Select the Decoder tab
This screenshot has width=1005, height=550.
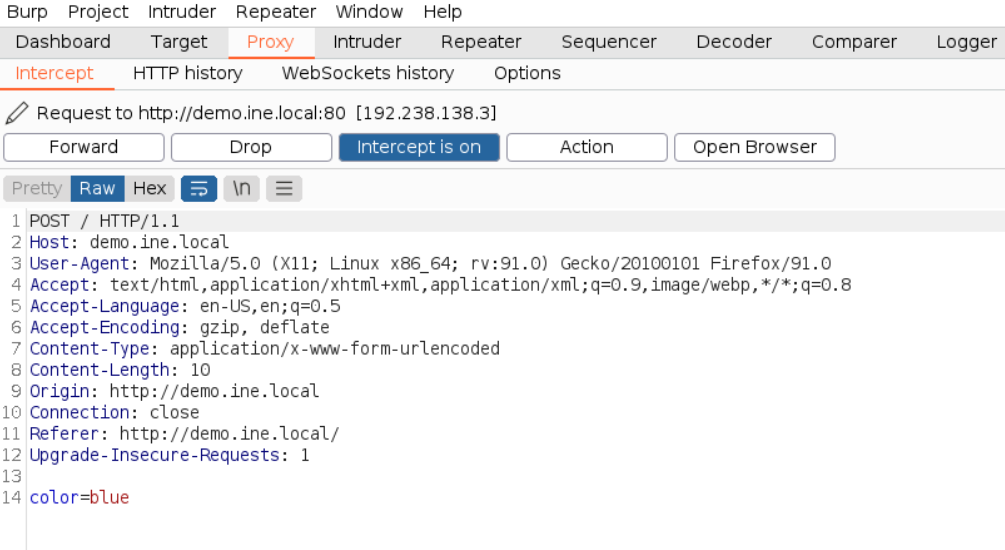coord(734,42)
